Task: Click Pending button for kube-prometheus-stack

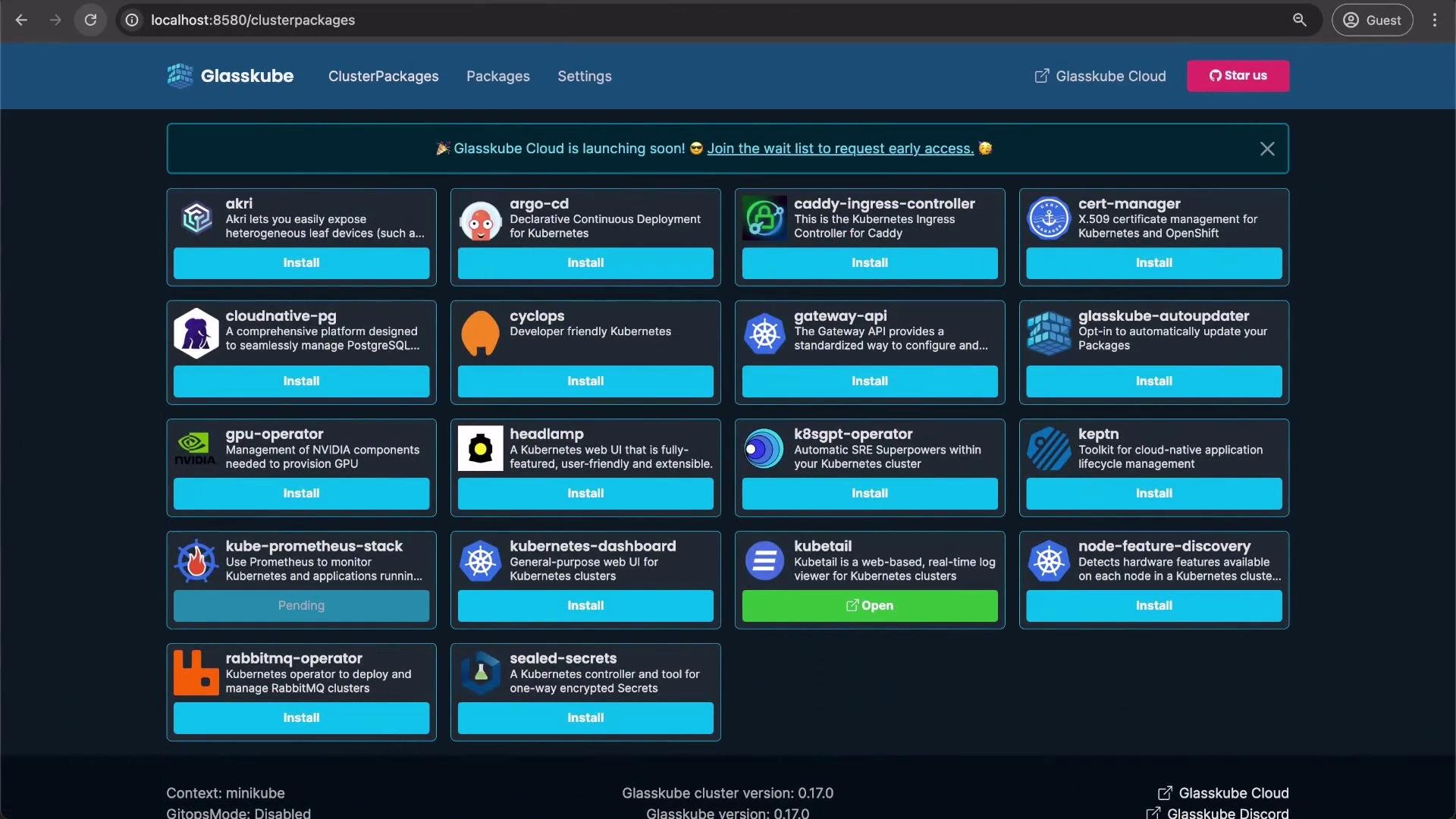Action: click(x=301, y=606)
